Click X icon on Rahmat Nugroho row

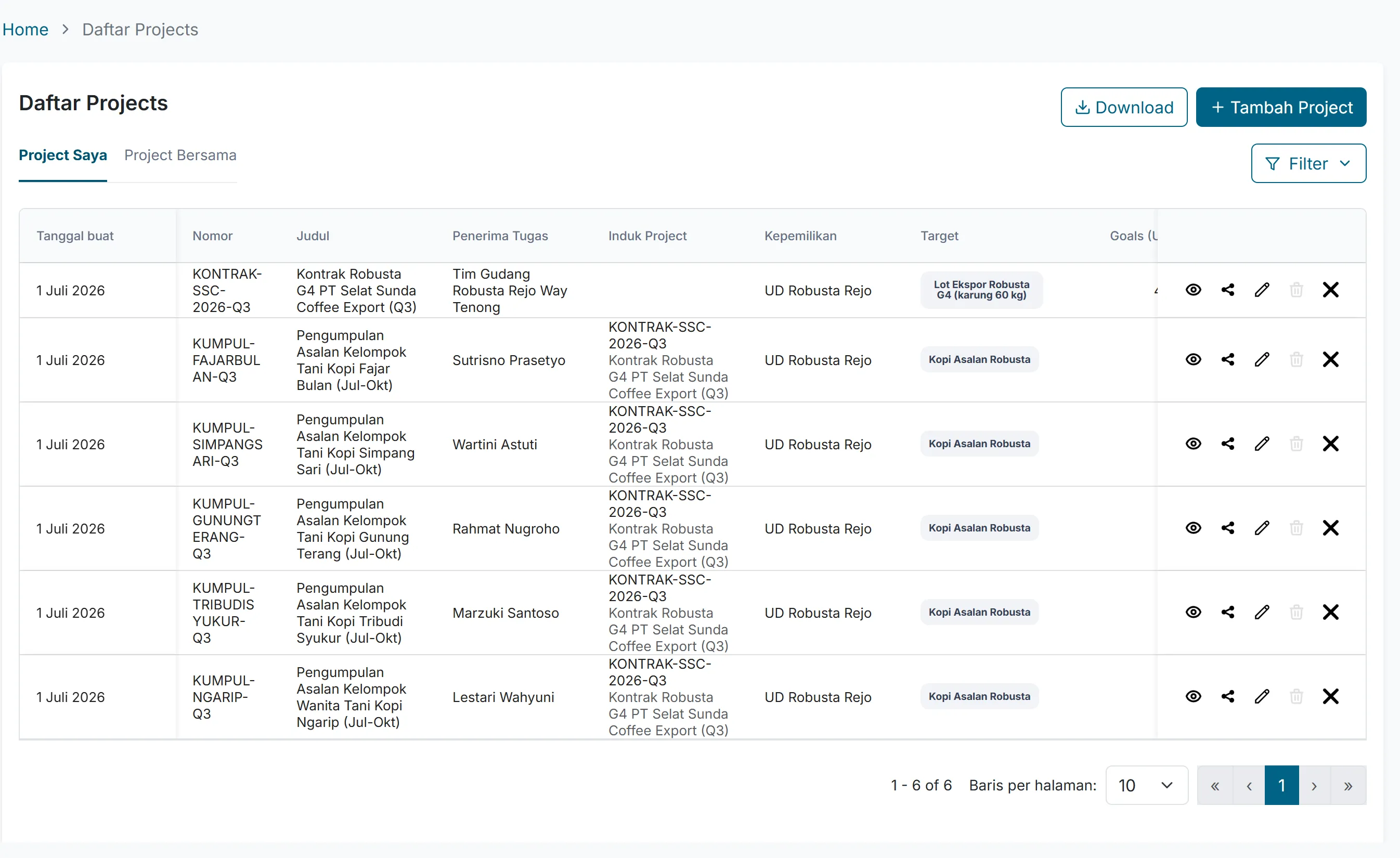(x=1331, y=528)
